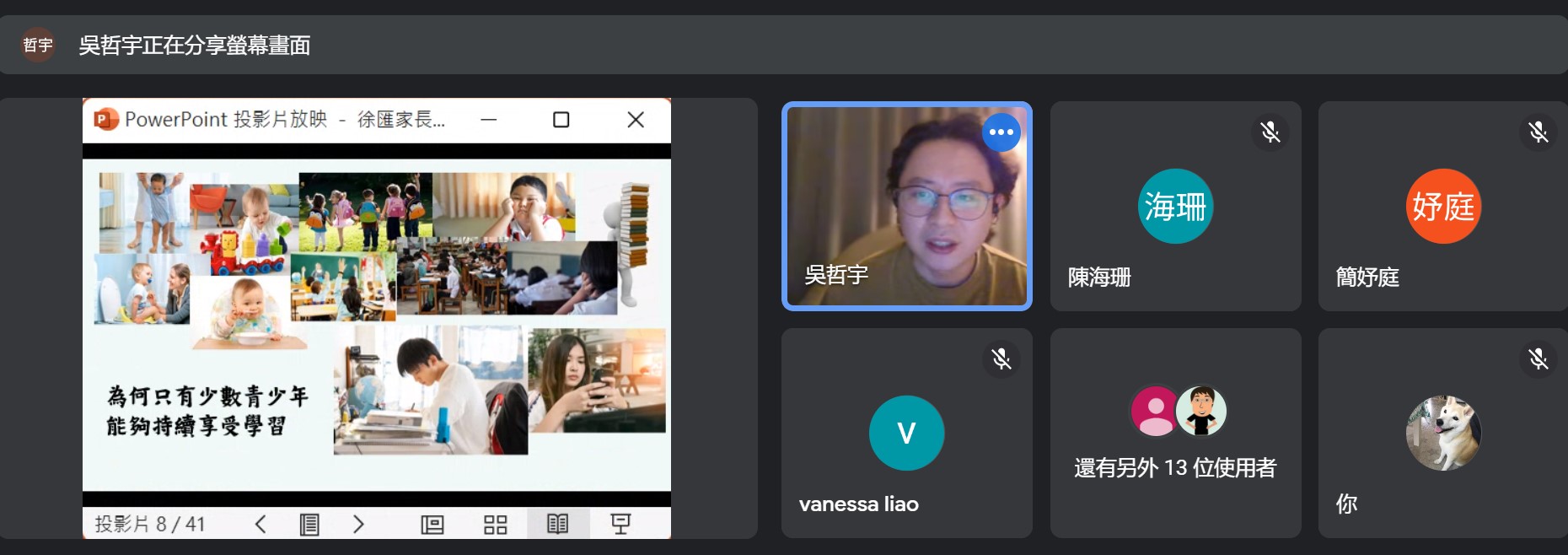Screen dimensions: 1568x555
Task: Click the 陳海珊 name label
Action: pyautogui.click(x=1099, y=277)
